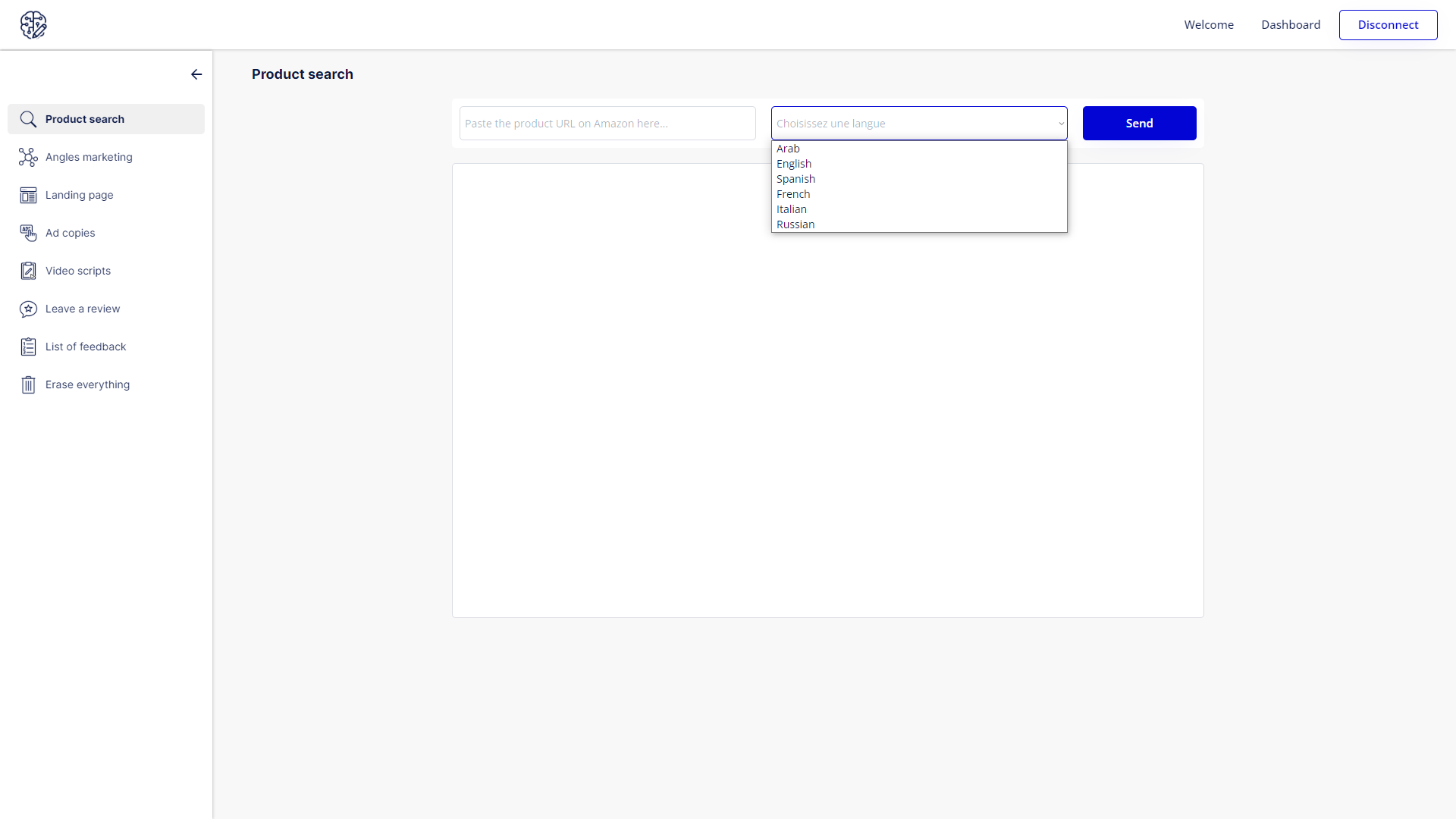This screenshot has height=819, width=1456.
Task: Click the List of feedback clipboard icon
Action: [28, 347]
